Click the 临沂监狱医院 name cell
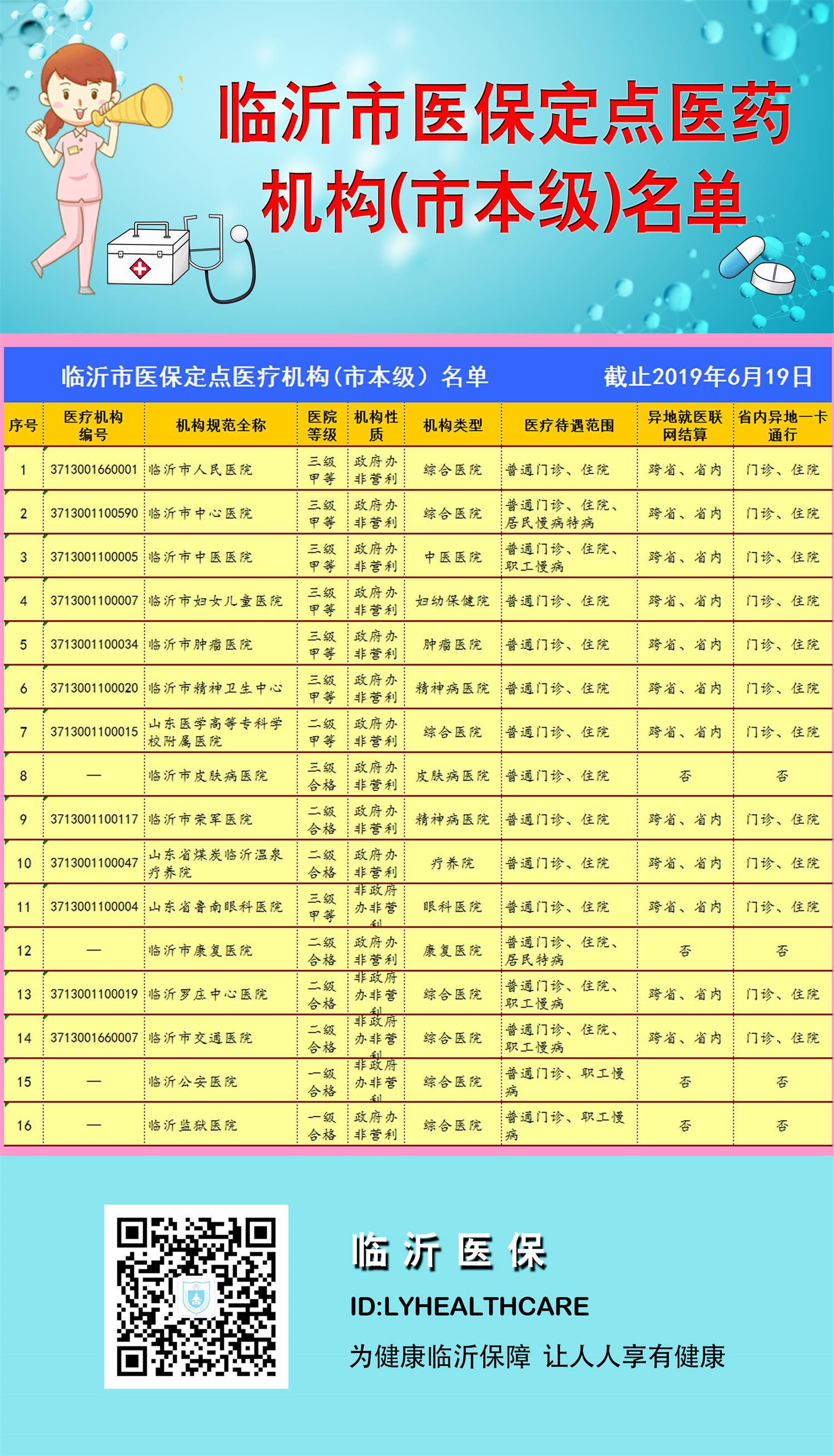The image size is (834, 1456). [192, 1126]
